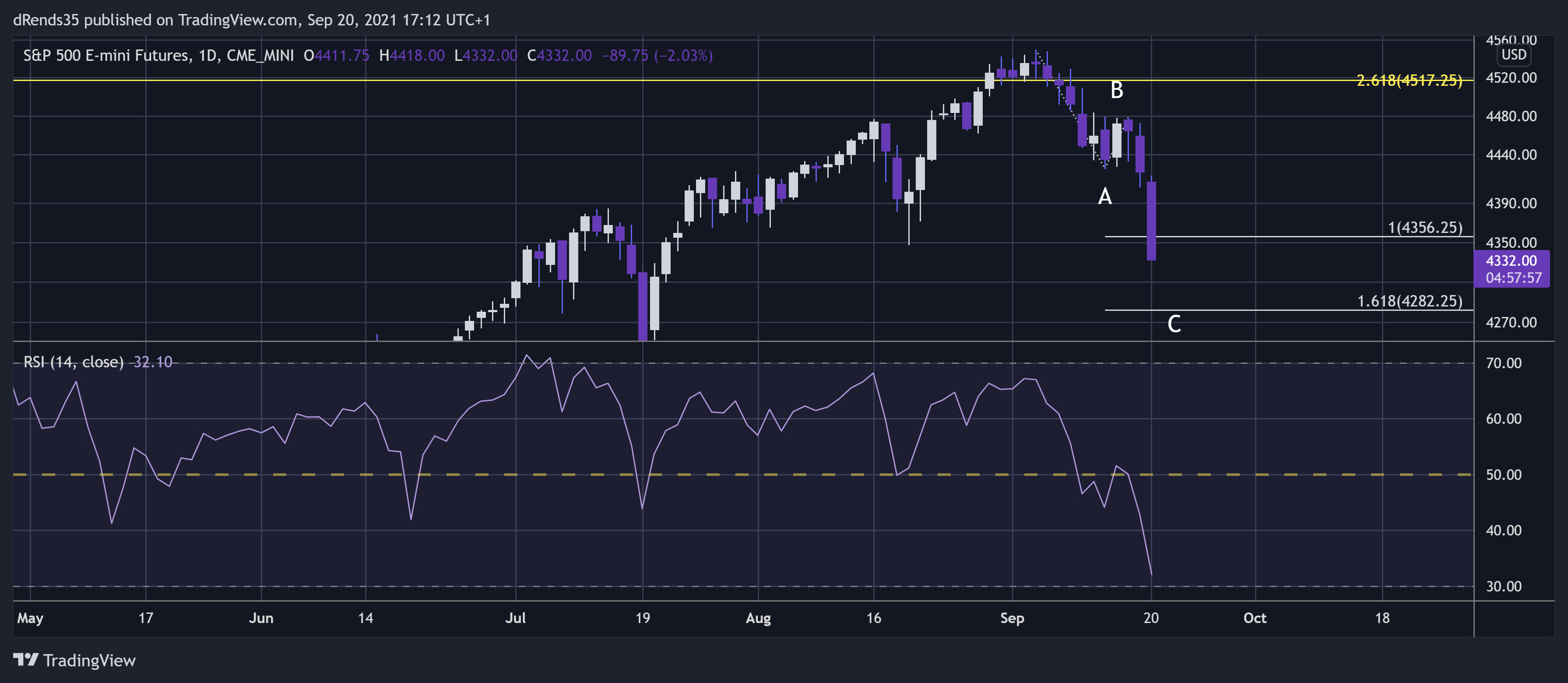1568x683 pixels.
Task: Click the yellow 2.618(4517.25) Fibonacci label
Action: [1409, 81]
